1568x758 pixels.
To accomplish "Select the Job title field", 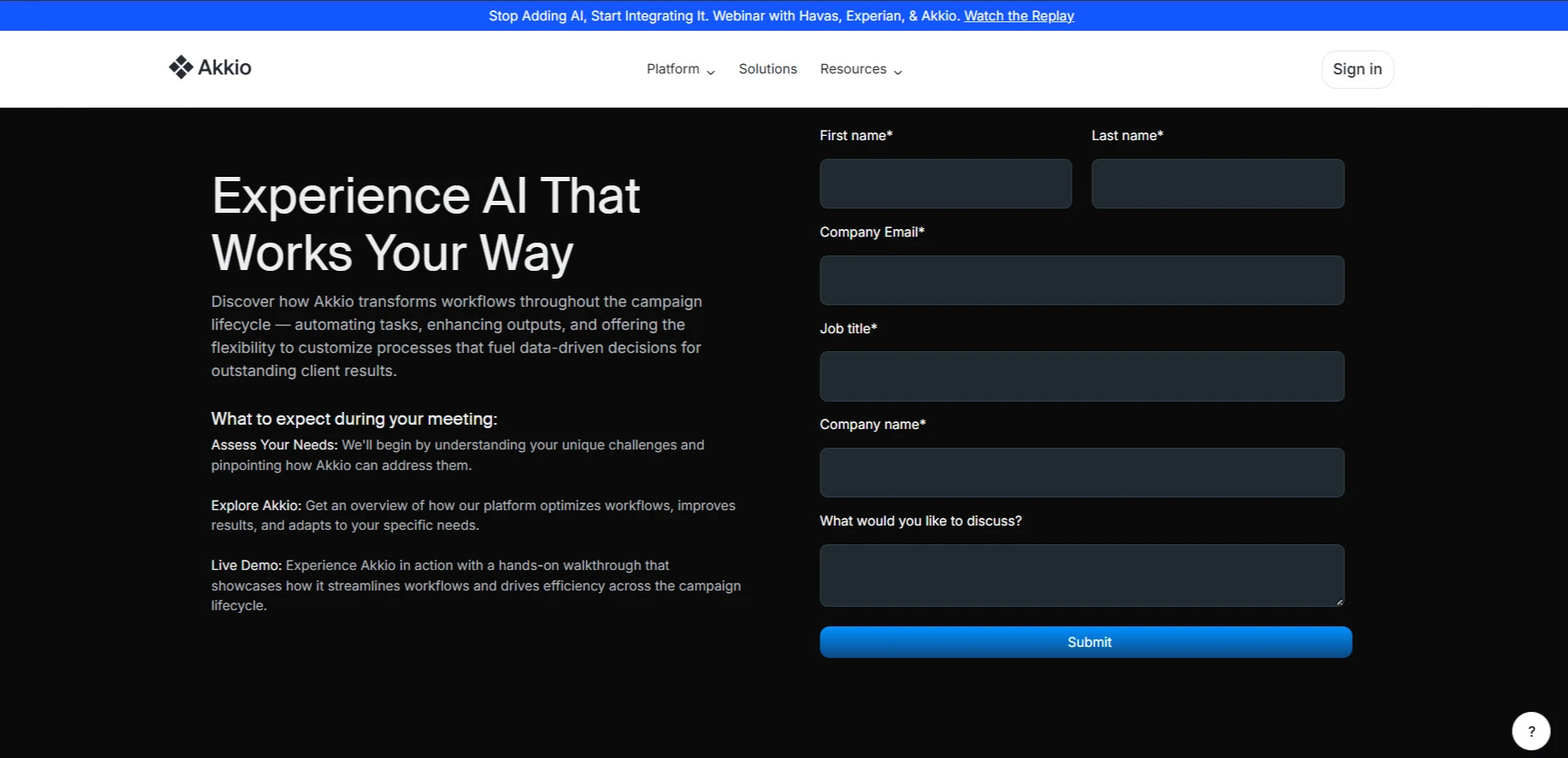I will (x=1082, y=376).
